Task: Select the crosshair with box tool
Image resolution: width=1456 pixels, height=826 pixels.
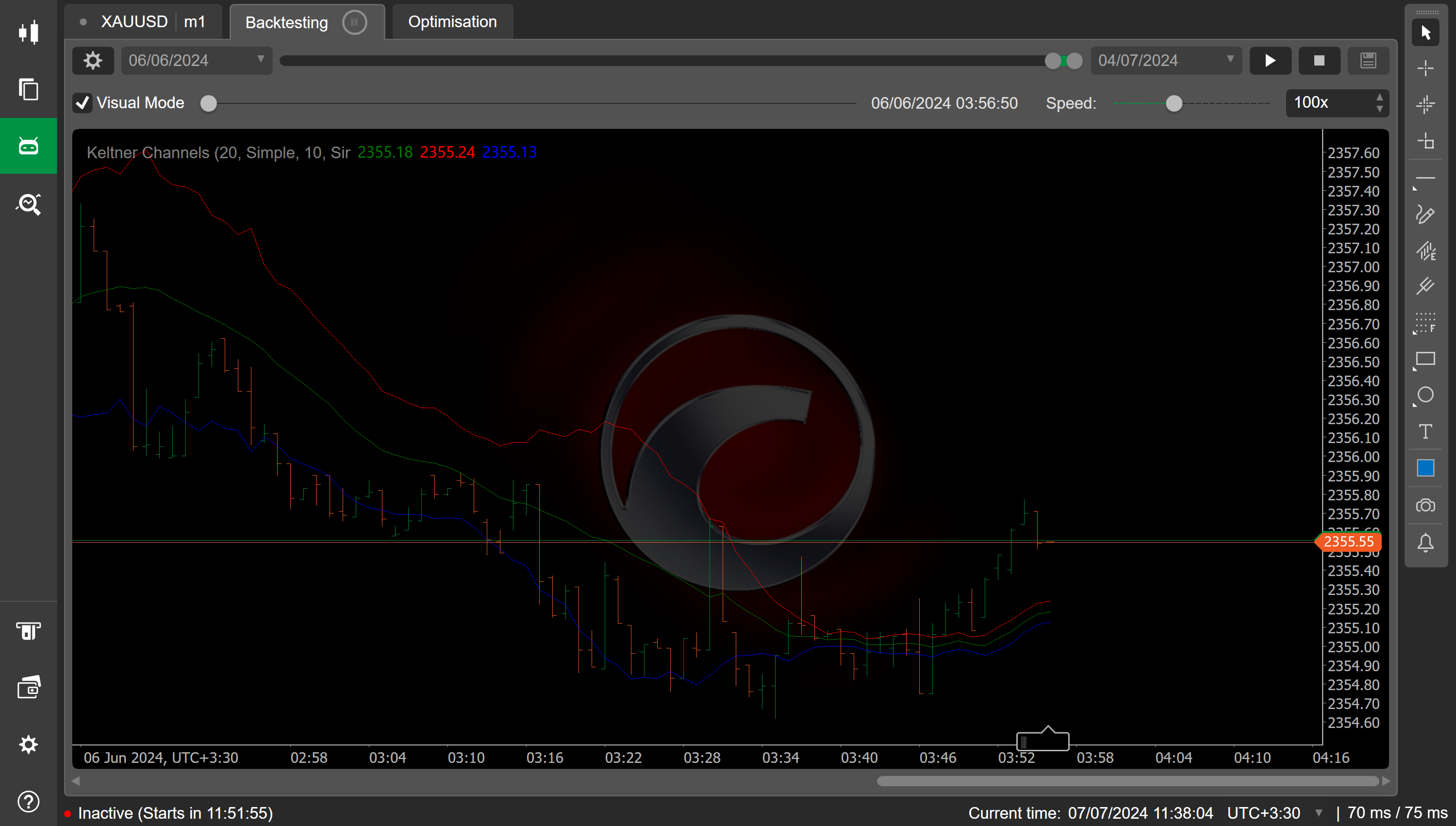Action: (1425, 140)
